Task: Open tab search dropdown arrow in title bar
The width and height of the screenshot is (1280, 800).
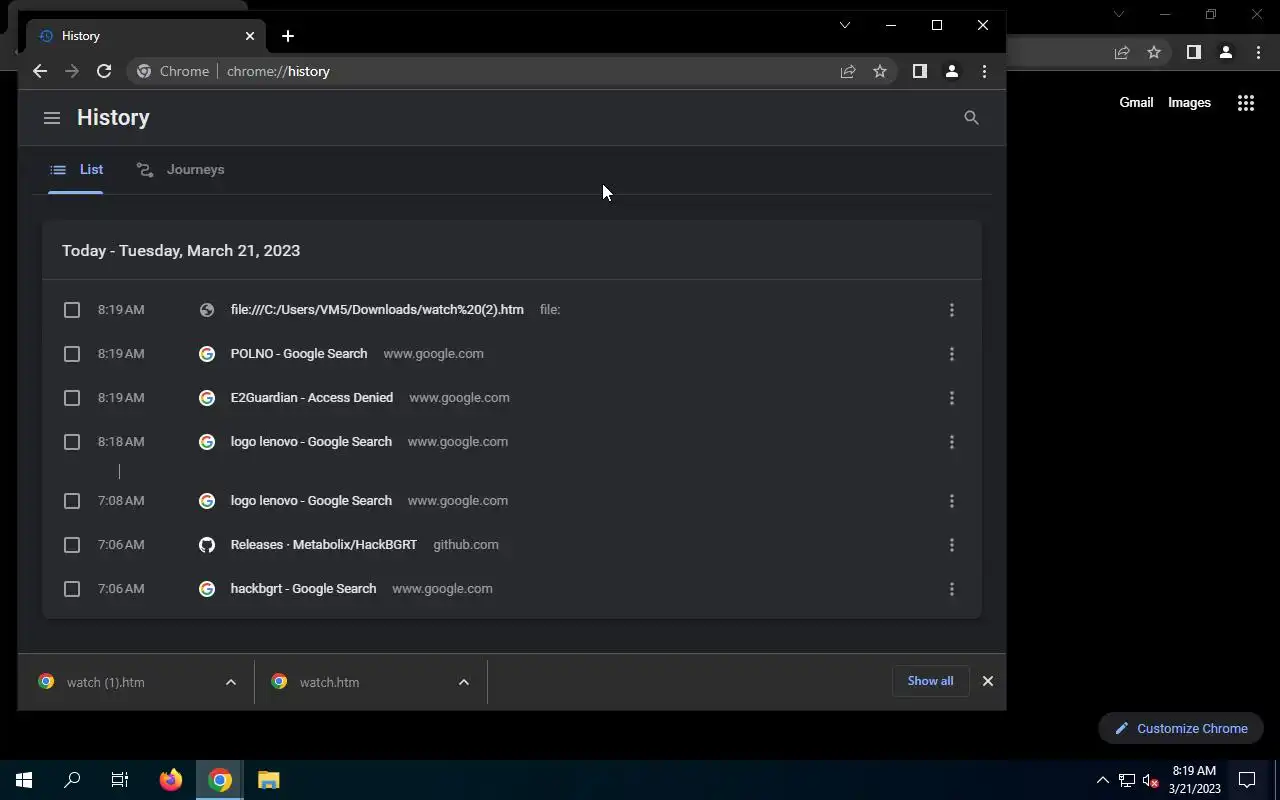Action: 845,25
